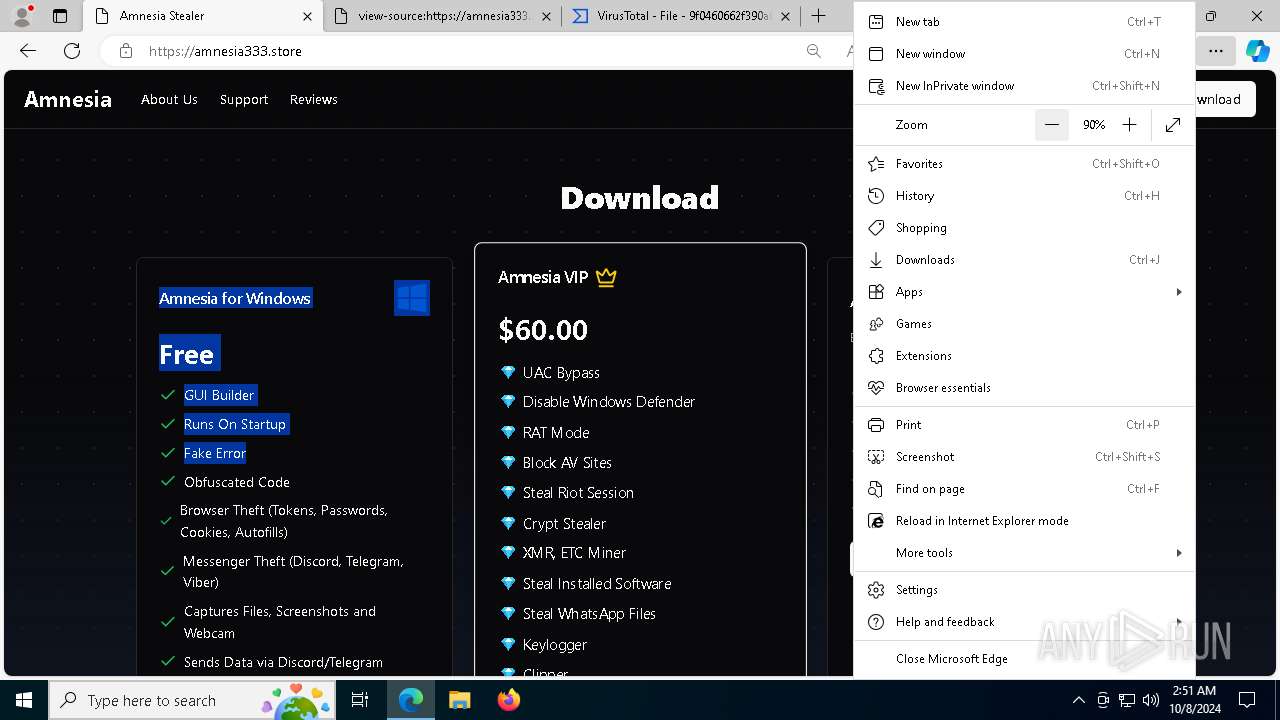Viewport: 1280px width, 720px height.
Task: Open New tab from Edge menu
Action: click(1024, 22)
